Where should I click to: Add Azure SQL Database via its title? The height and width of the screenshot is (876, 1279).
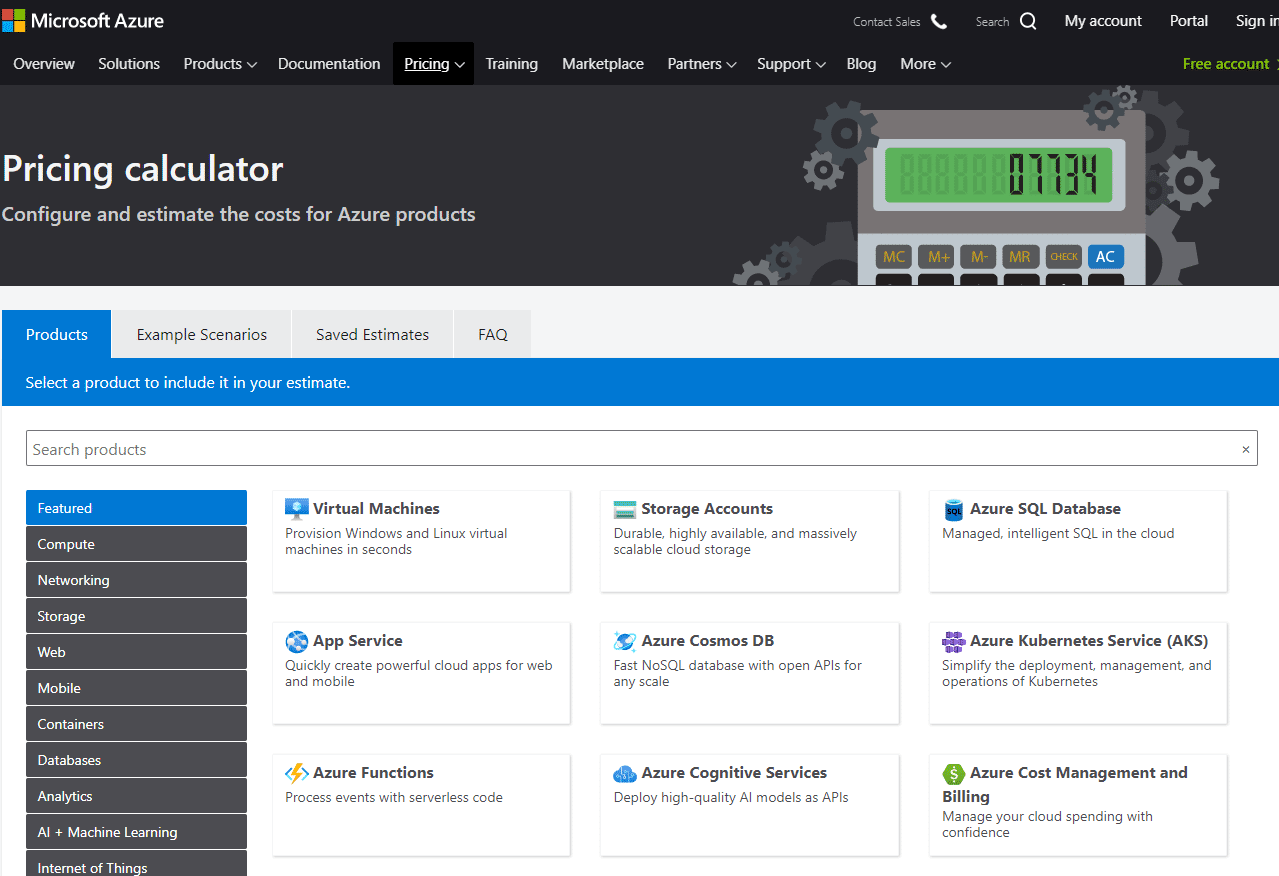(1045, 509)
